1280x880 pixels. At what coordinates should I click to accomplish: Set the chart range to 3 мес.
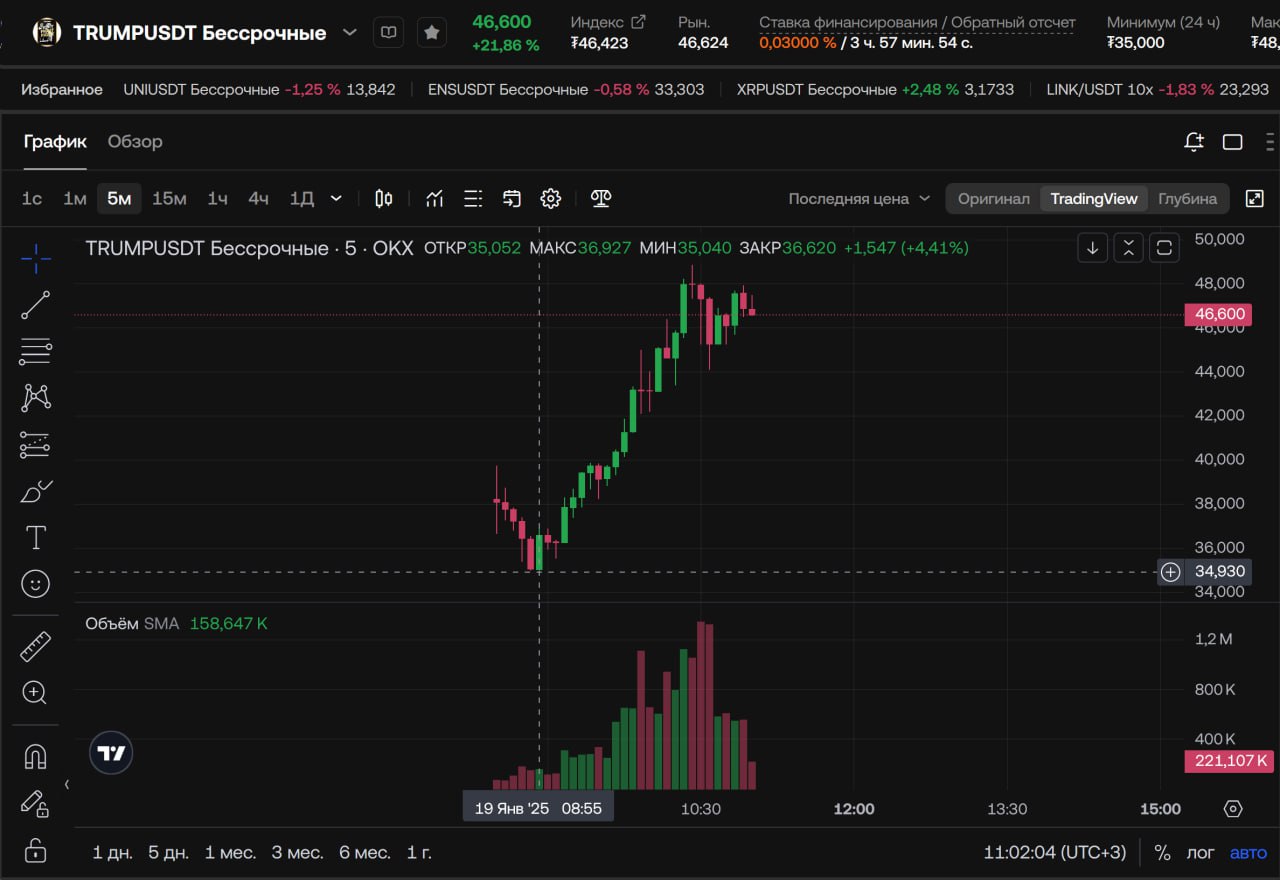pos(297,853)
